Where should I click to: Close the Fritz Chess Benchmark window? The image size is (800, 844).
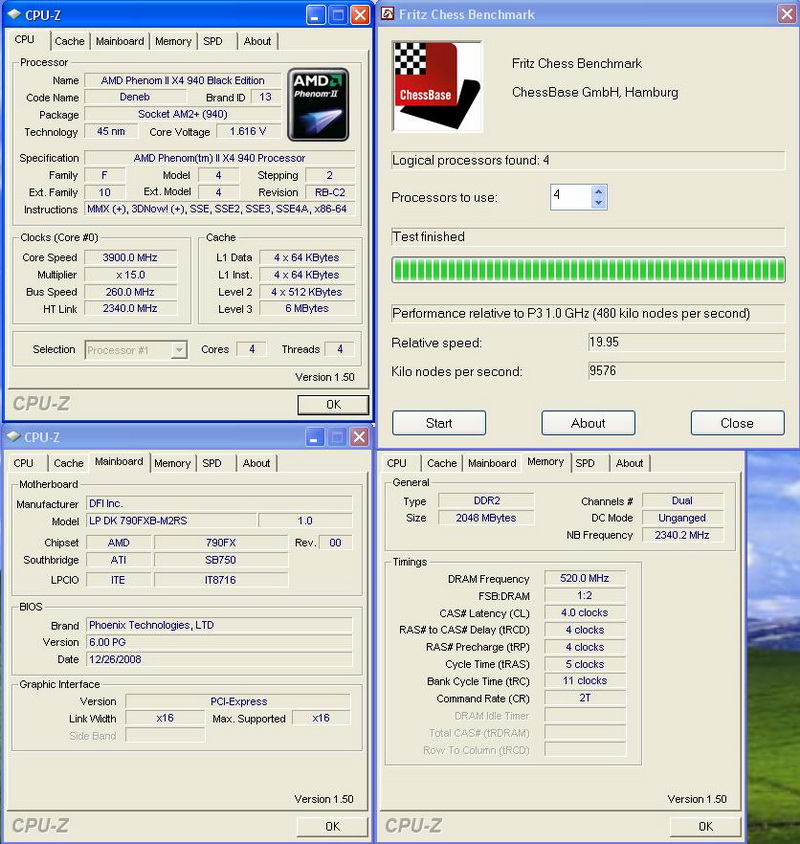(787, 14)
